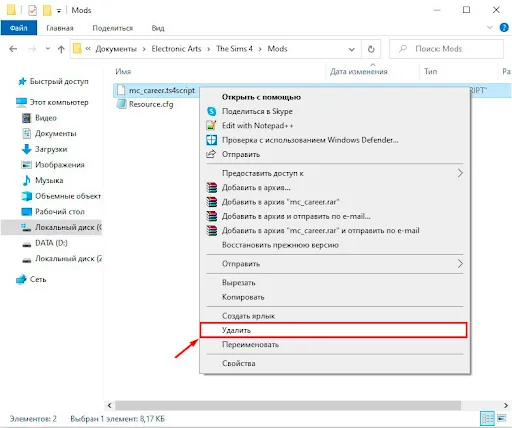Switch to the 'Вид' ribbon tab
Viewport: 512px width, 428px height.
pos(158,28)
